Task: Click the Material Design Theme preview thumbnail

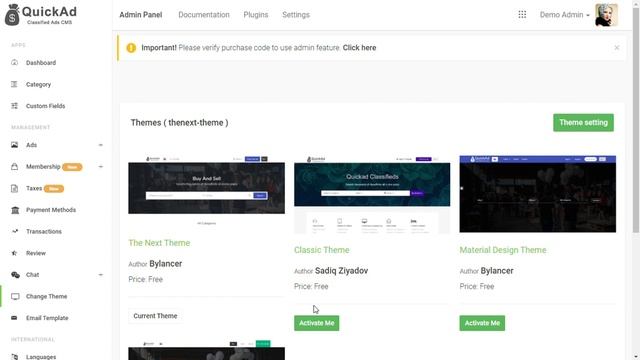Action: [x=538, y=194]
